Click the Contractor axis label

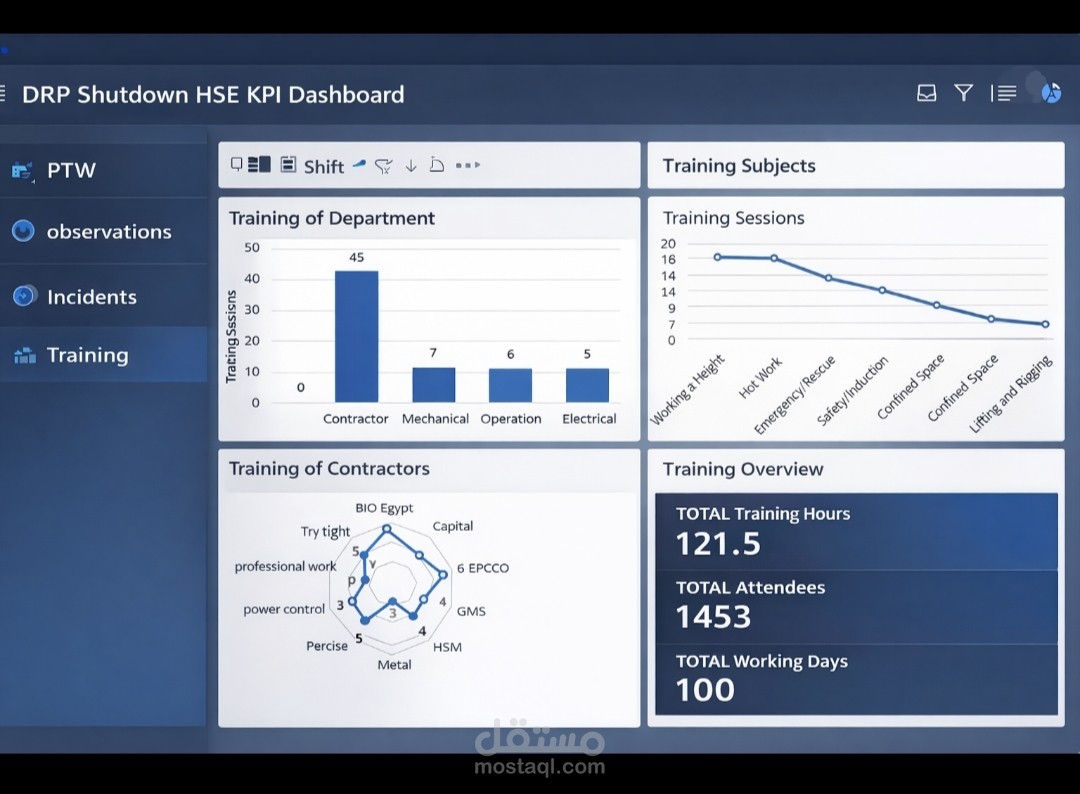pyautogui.click(x=355, y=419)
